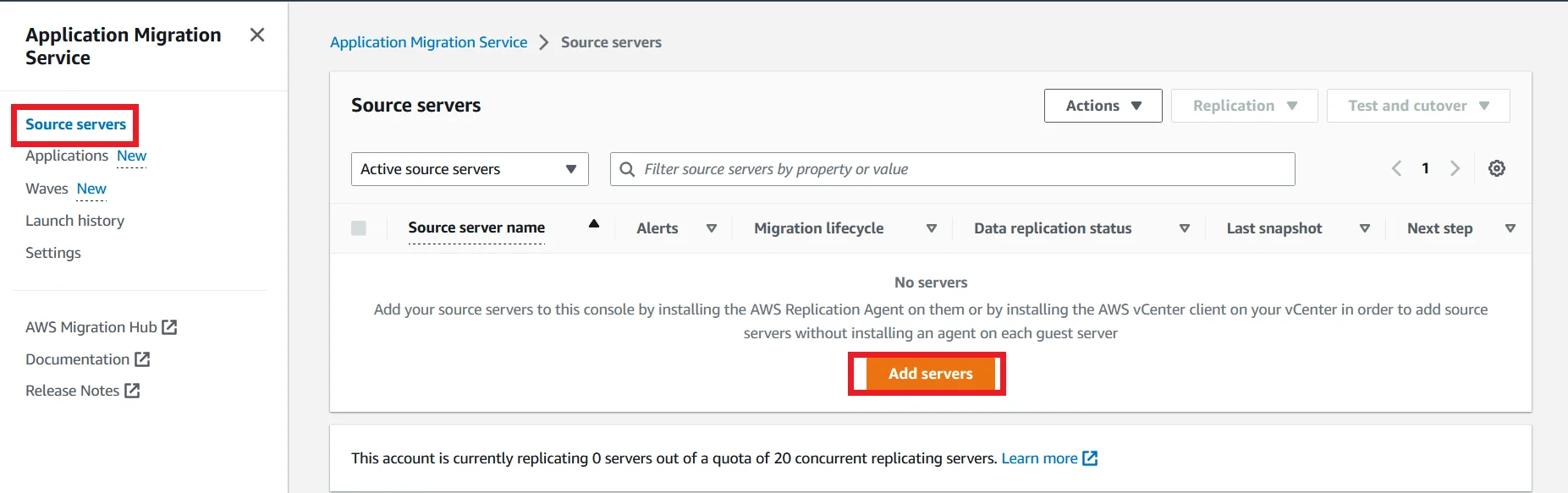This screenshot has width=1568, height=493.
Task: Click external link icon beside Release Notes
Action: (x=132, y=391)
